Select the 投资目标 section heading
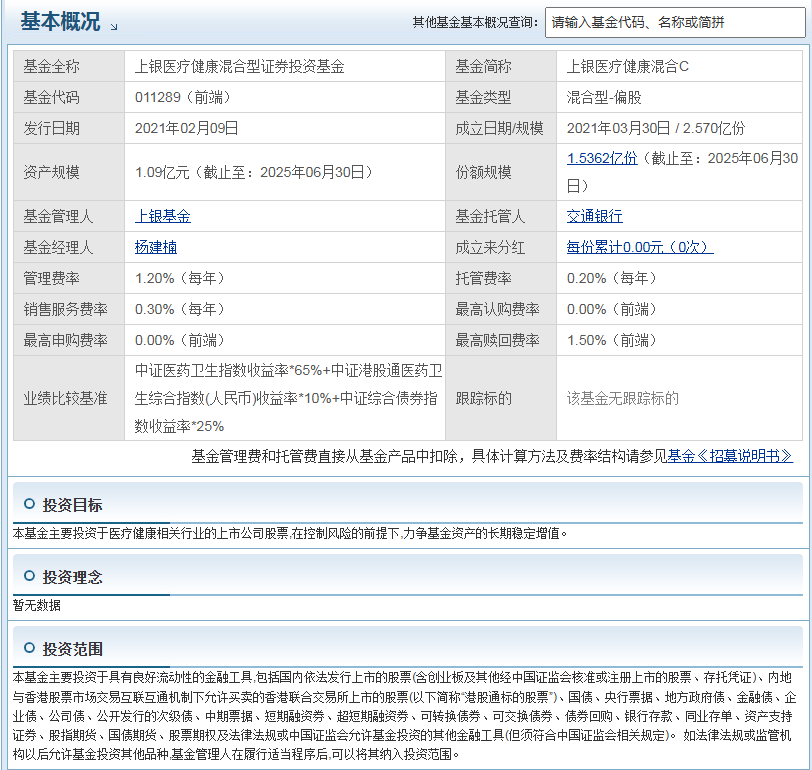This screenshot has width=812, height=770. 72,505
